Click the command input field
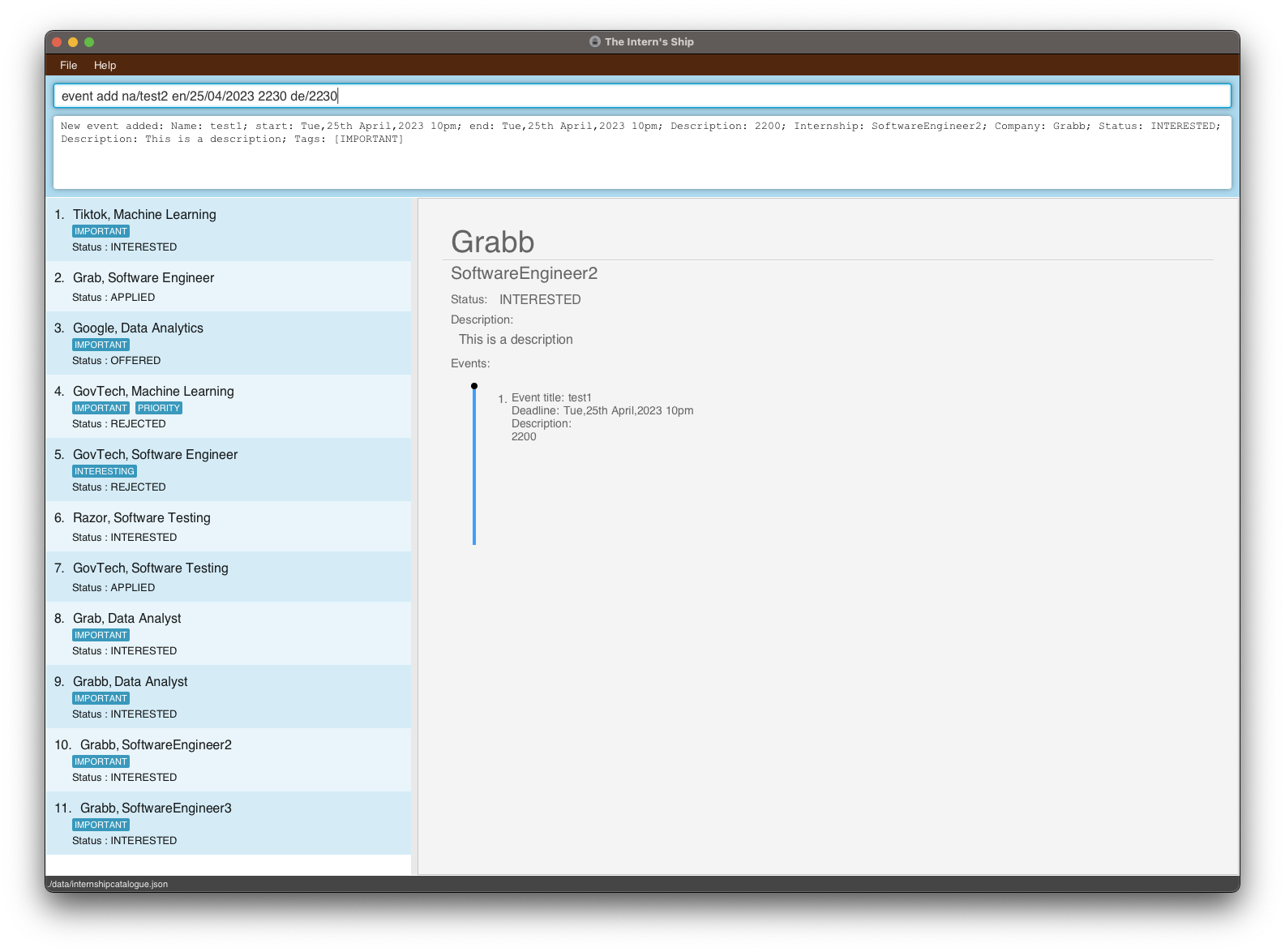This screenshot has height=952, width=1285. click(x=642, y=96)
